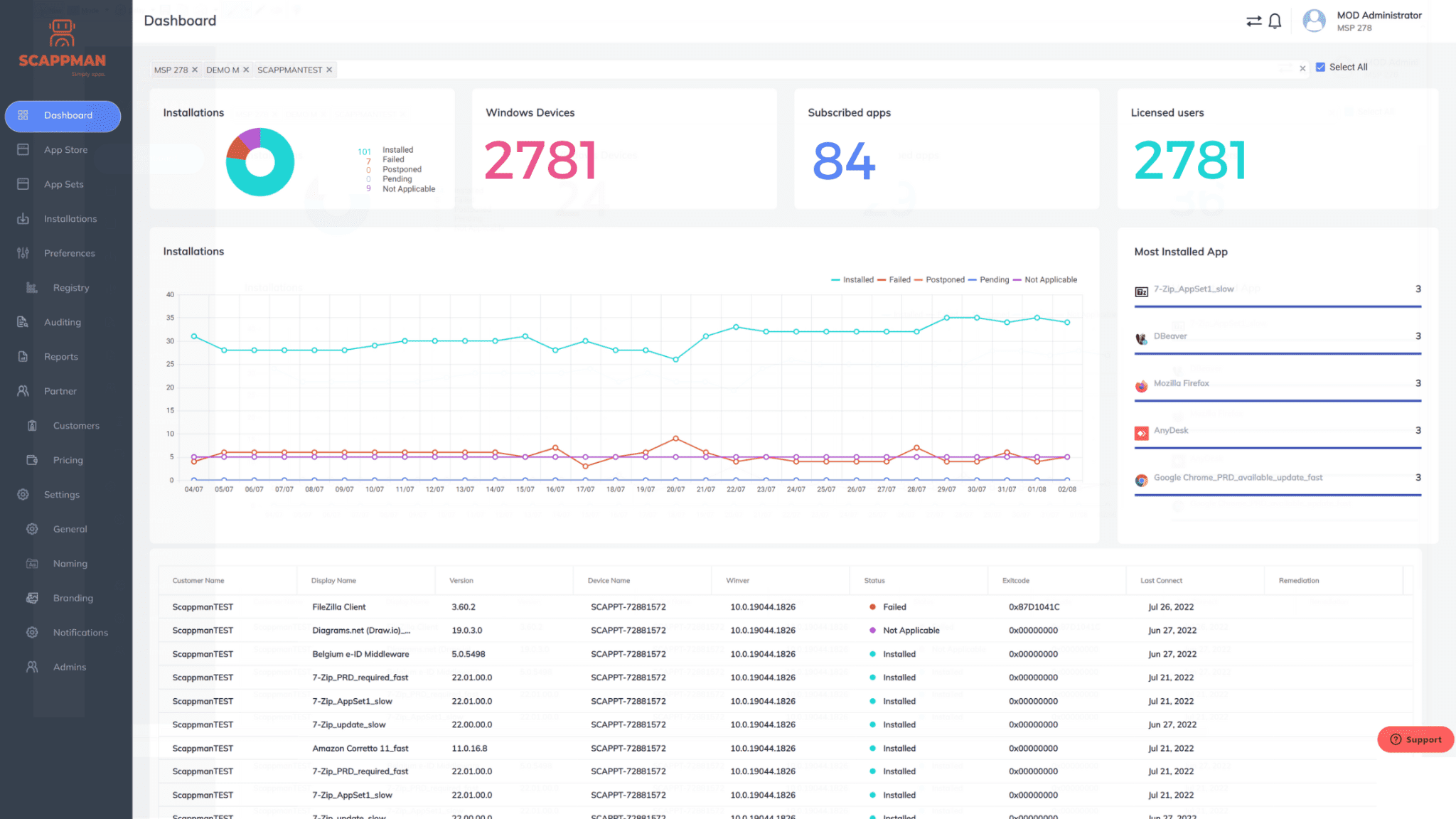Remove the DEMO M filter tag

click(x=246, y=69)
